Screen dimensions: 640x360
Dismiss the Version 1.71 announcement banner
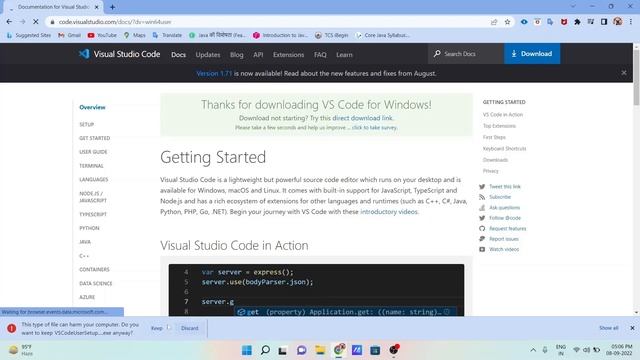(x=624, y=73)
